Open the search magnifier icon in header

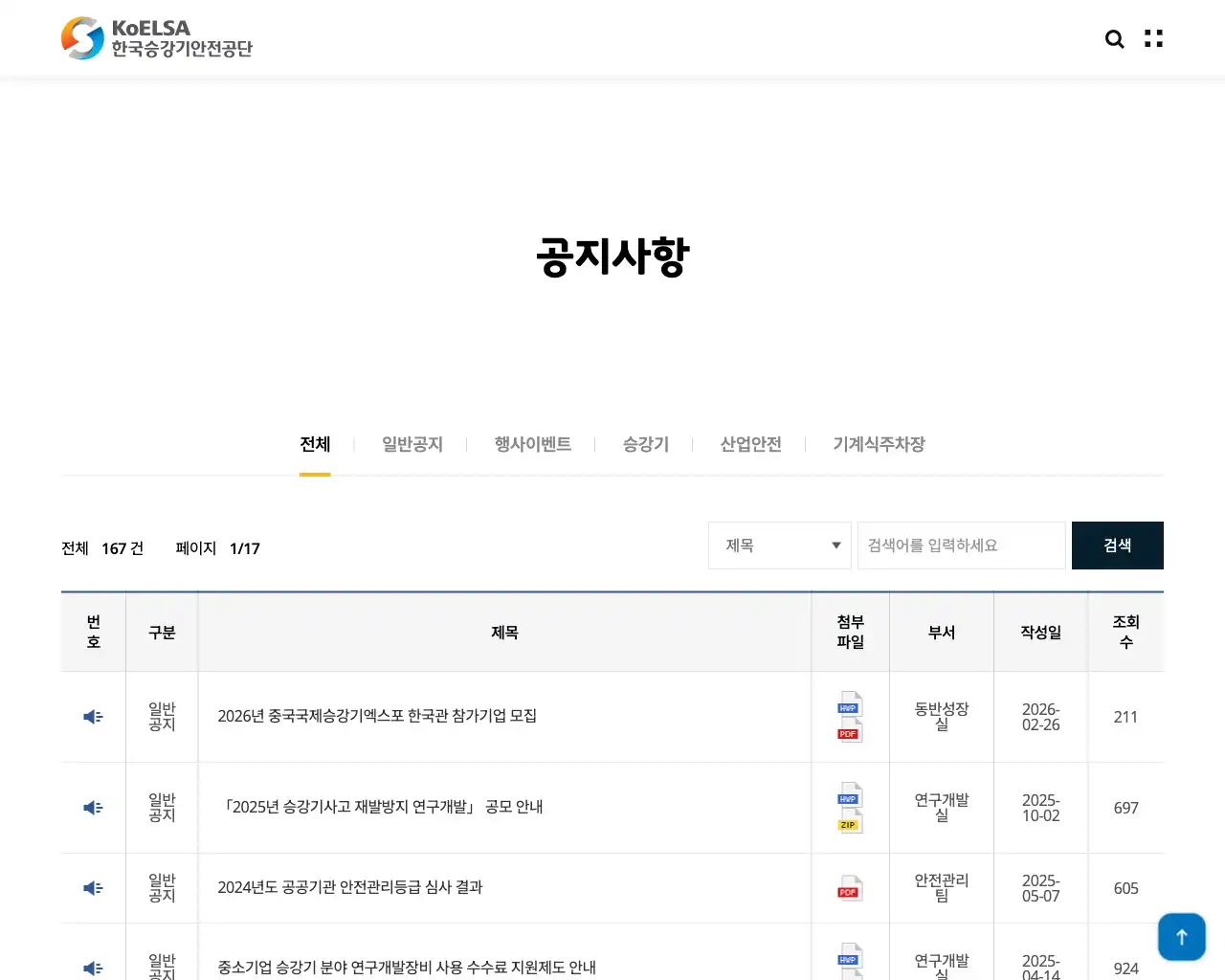pyautogui.click(x=1114, y=39)
